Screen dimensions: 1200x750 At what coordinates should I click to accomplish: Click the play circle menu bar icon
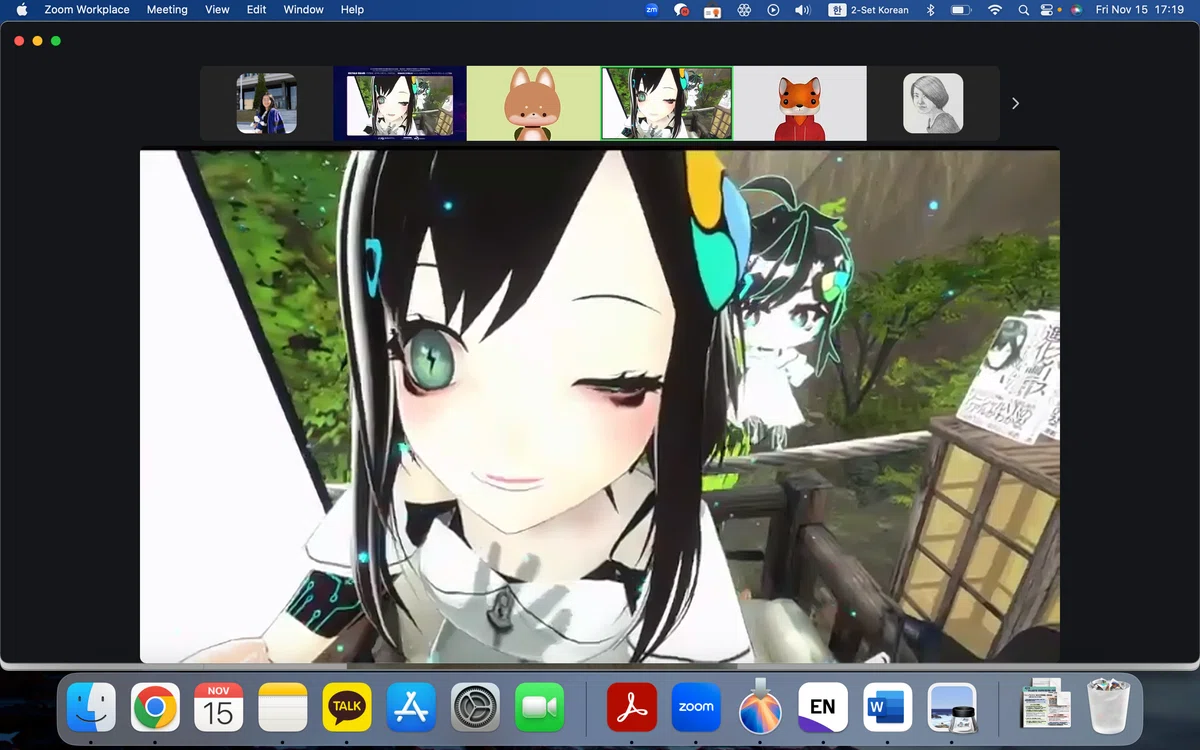[773, 9]
